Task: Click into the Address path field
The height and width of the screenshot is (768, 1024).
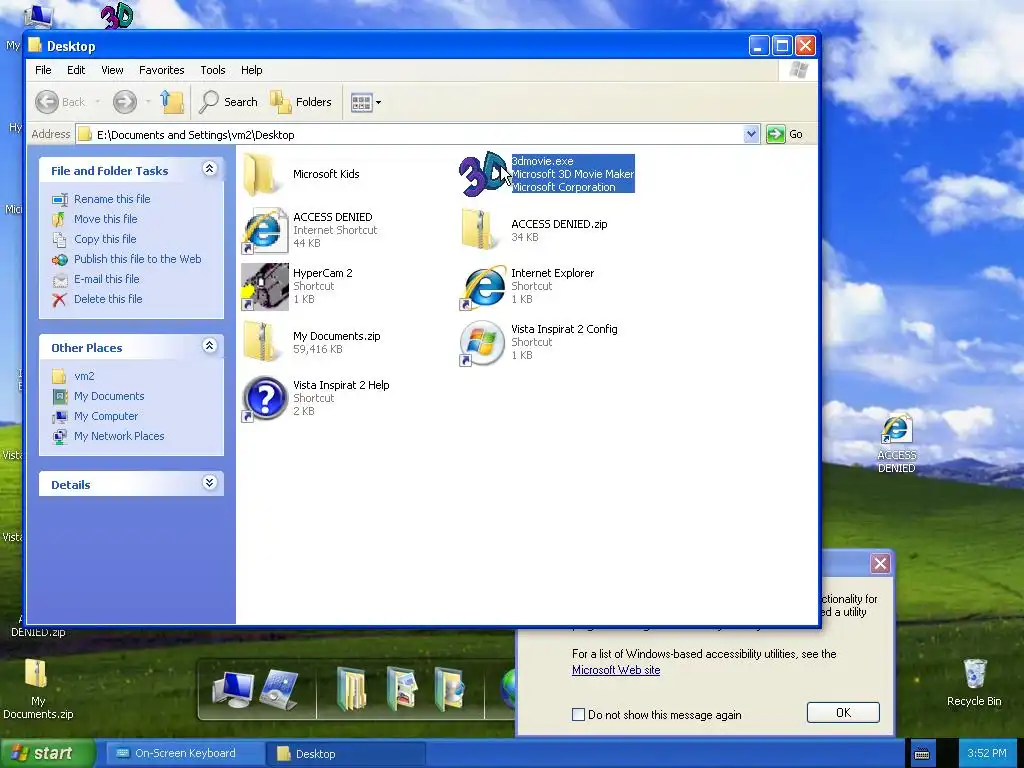Action: (409, 135)
